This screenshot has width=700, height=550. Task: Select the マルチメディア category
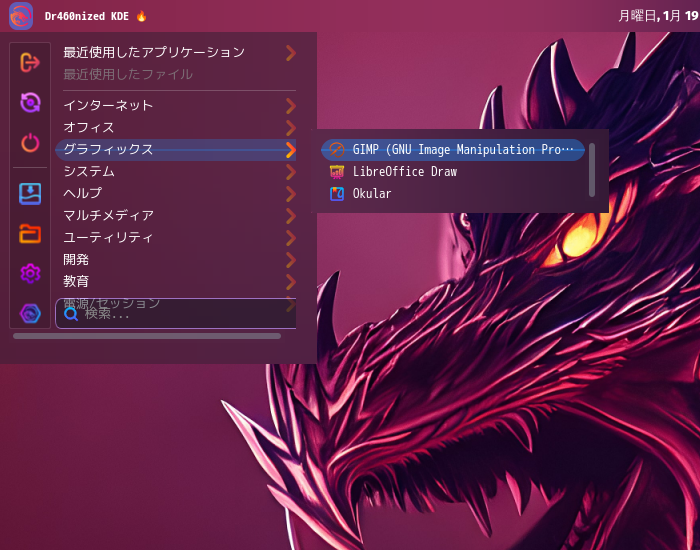(175, 216)
